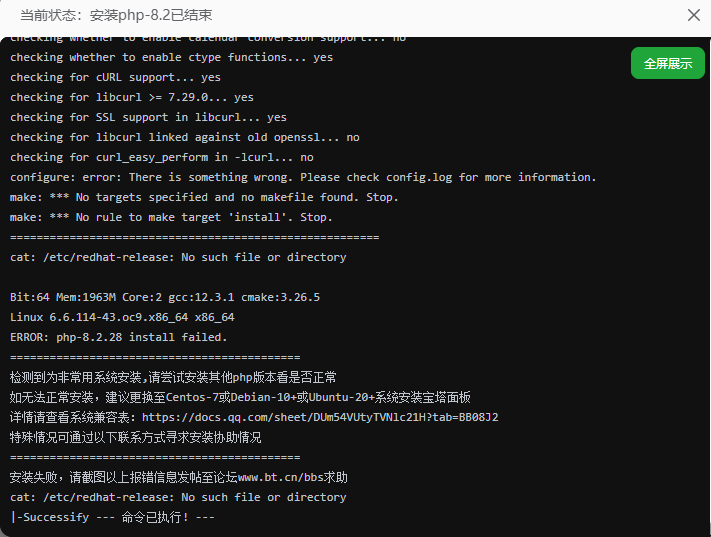Click the green 全屏展示 button

pos(667,63)
